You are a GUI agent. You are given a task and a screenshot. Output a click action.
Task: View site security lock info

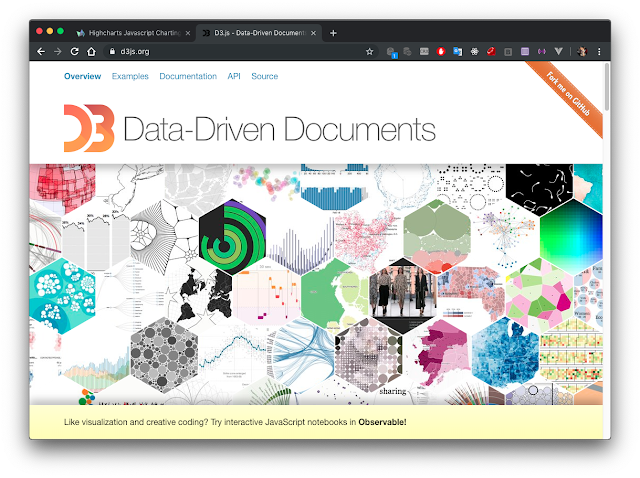coord(112,51)
